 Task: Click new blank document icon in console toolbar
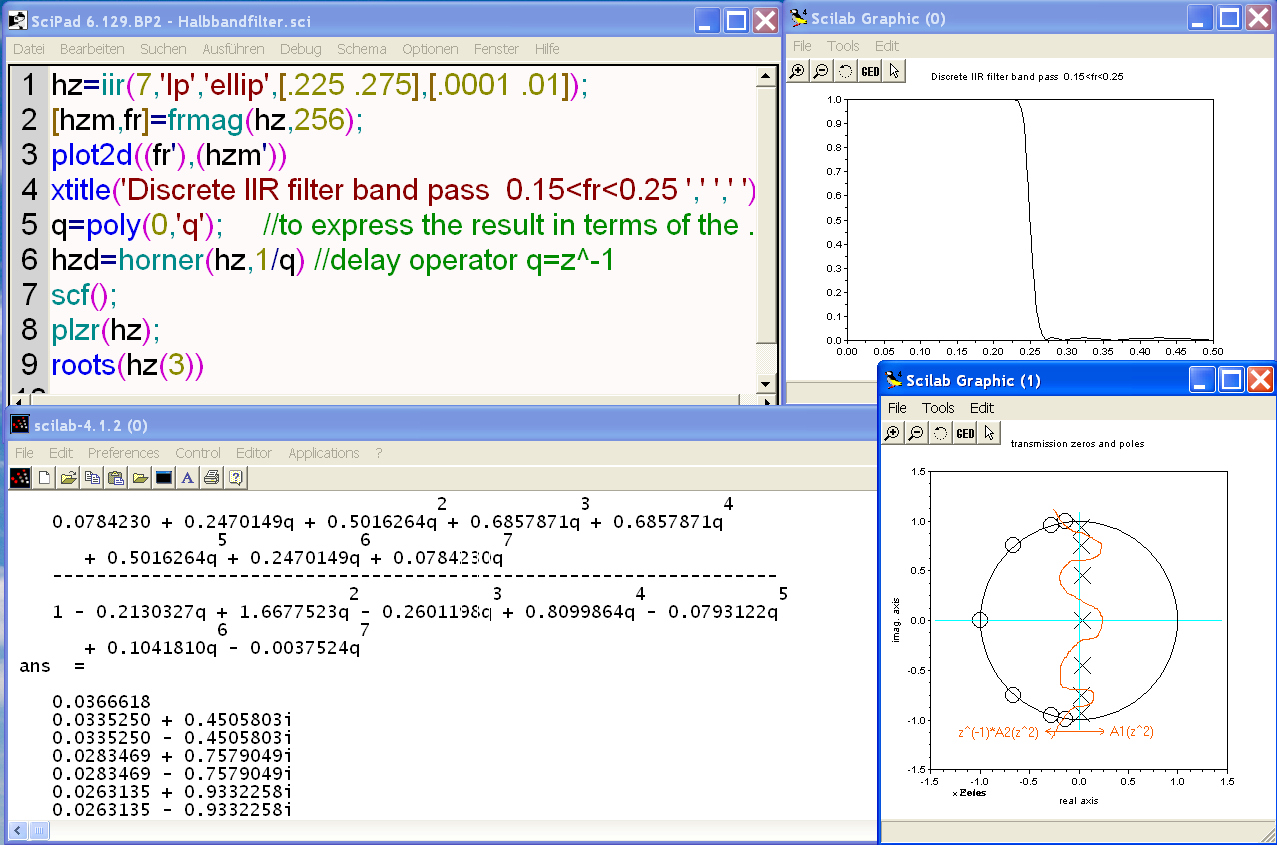pyautogui.click(x=44, y=478)
